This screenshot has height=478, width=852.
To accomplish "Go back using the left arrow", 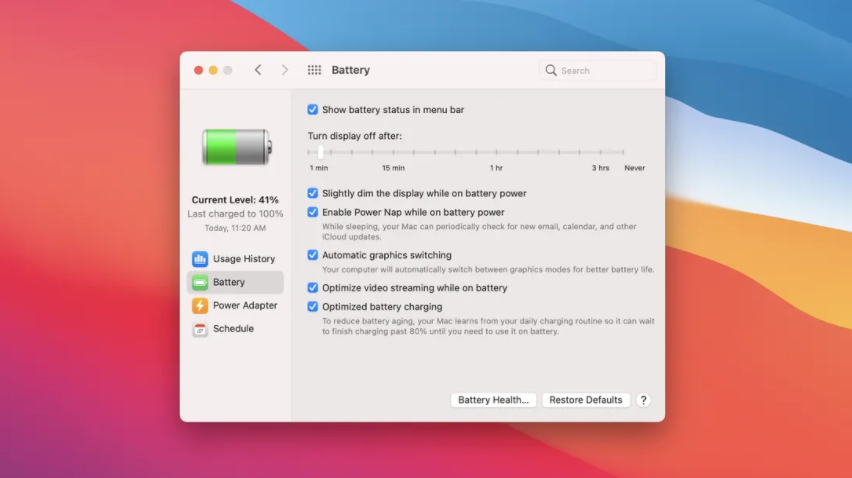I will point(258,70).
